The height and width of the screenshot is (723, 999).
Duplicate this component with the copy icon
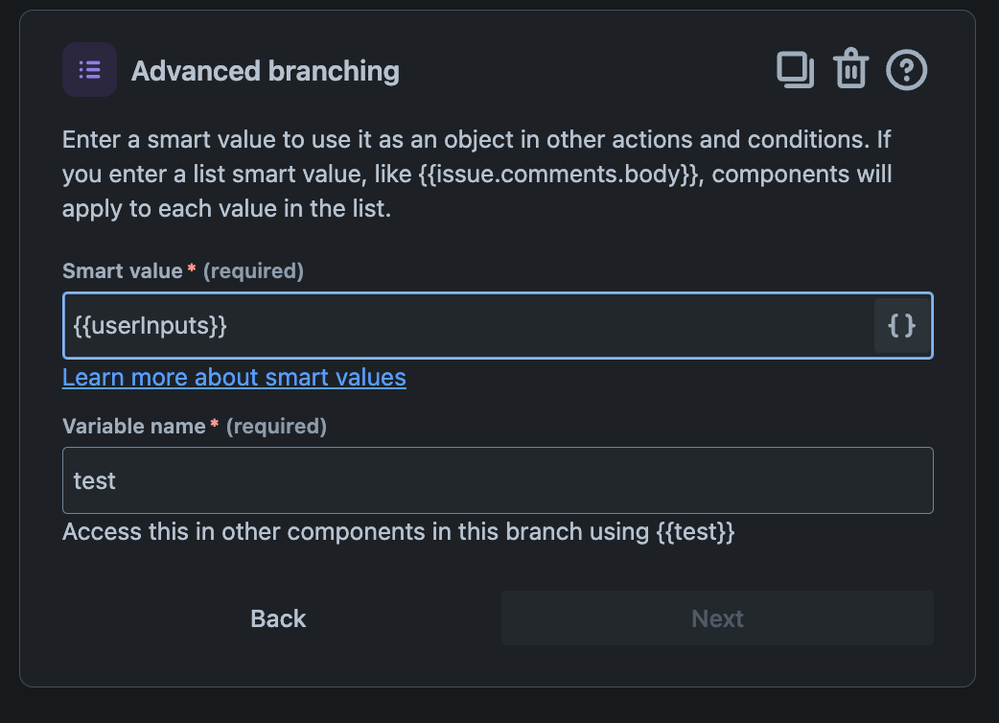point(795,70)
